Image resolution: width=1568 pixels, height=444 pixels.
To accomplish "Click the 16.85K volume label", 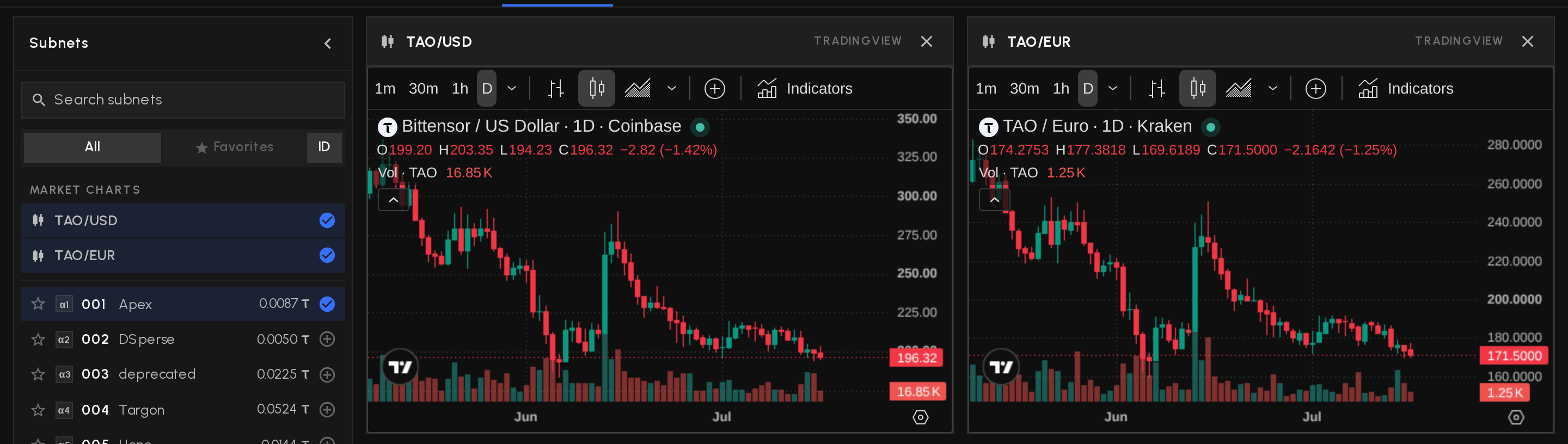I will tap(918, 392).
